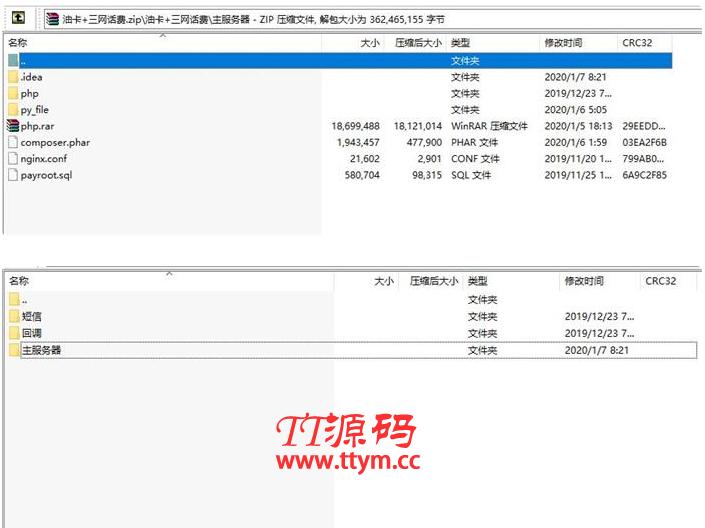Click compressed size 477,900 of composer.phar
Screen dimensions: 705x528
coord(424,143)
